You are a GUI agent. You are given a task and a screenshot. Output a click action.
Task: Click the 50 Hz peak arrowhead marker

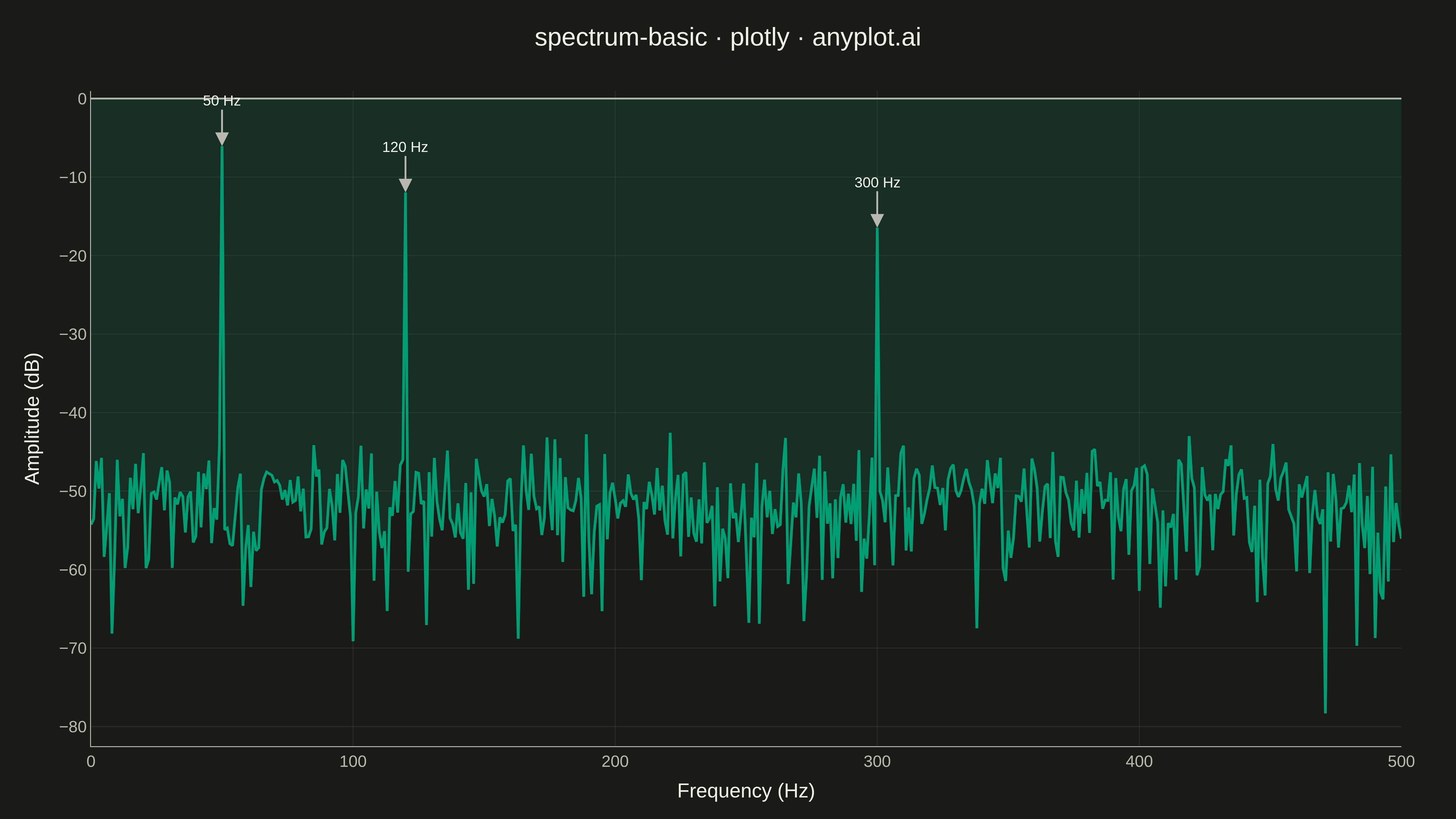pos(221,139)
